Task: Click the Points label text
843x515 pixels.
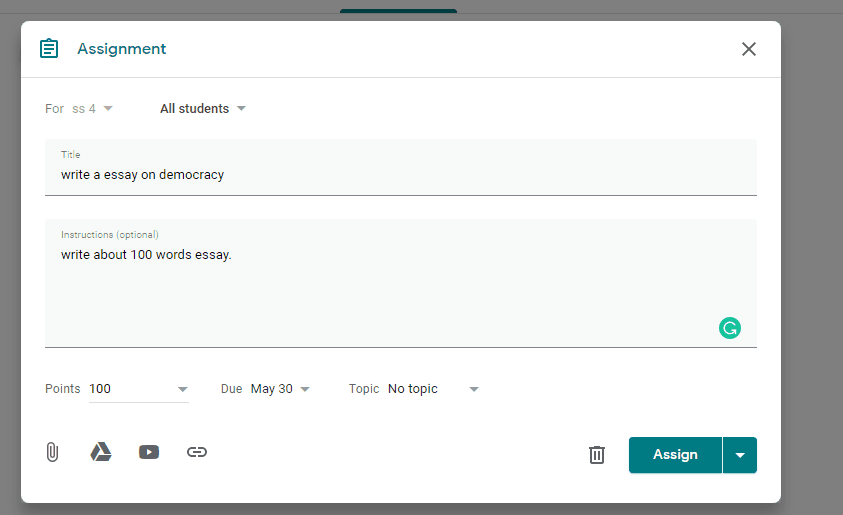Action: tap(63, 389)
